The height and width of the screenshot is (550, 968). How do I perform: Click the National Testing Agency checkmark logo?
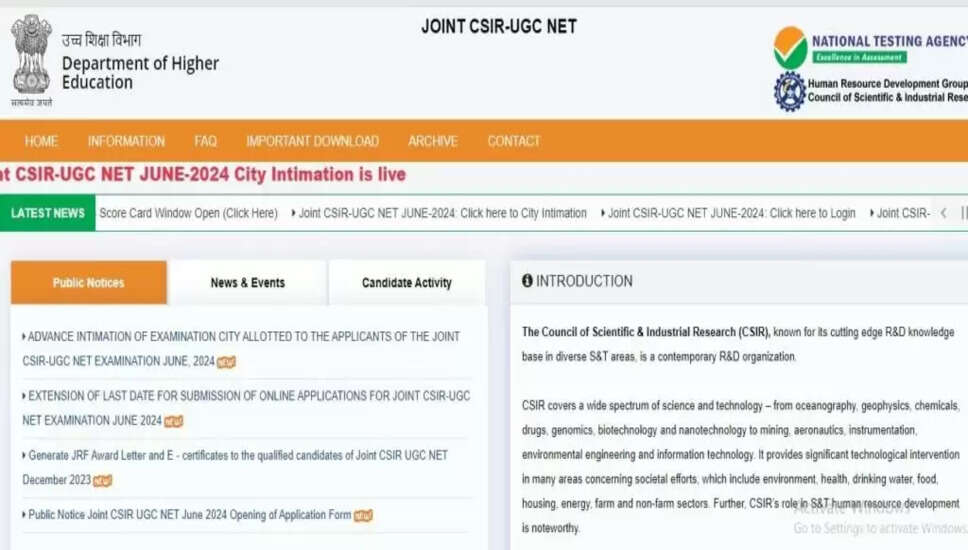[790, 47]
